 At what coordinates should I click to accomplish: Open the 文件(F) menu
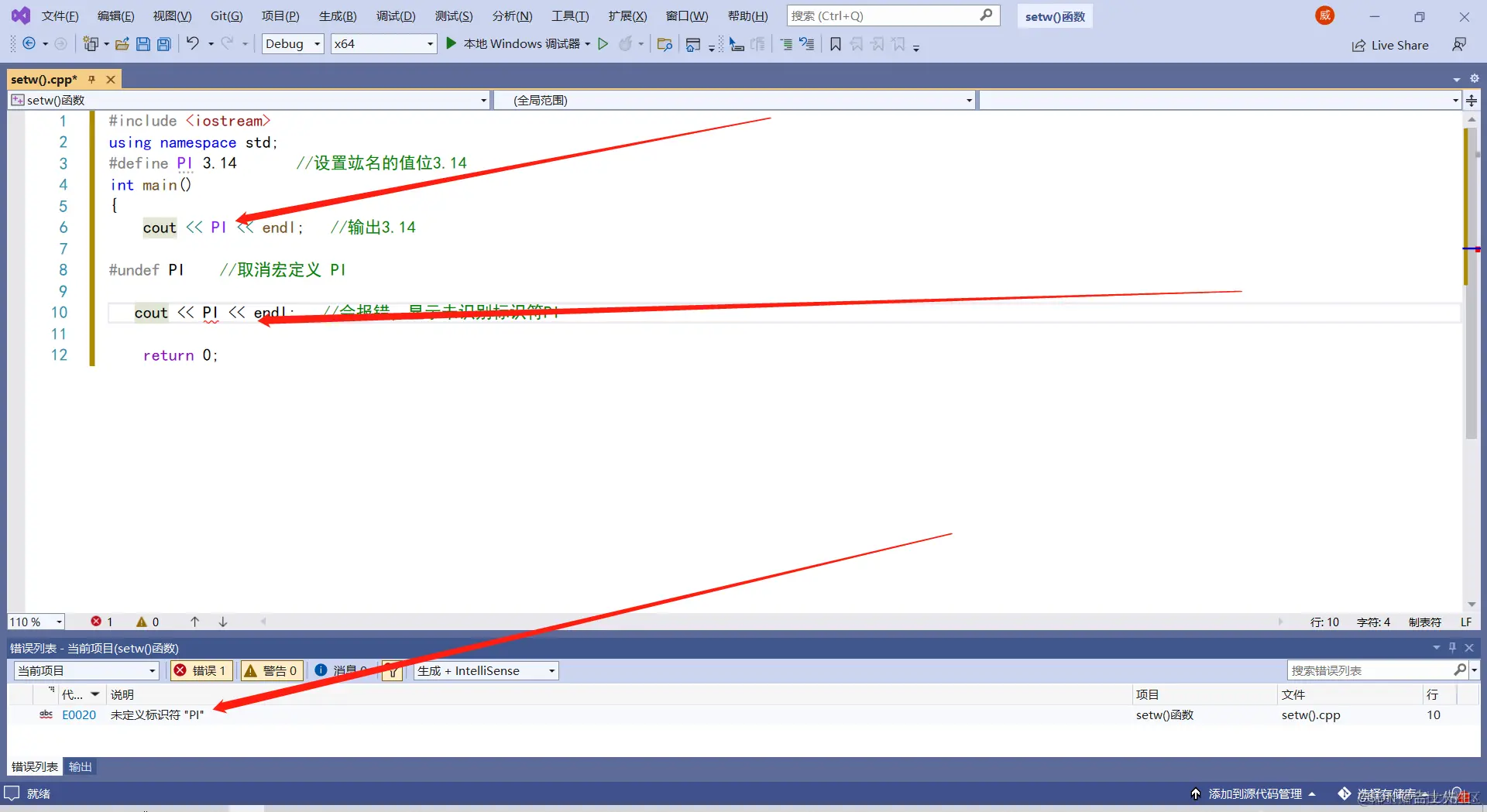coord(60,15)
